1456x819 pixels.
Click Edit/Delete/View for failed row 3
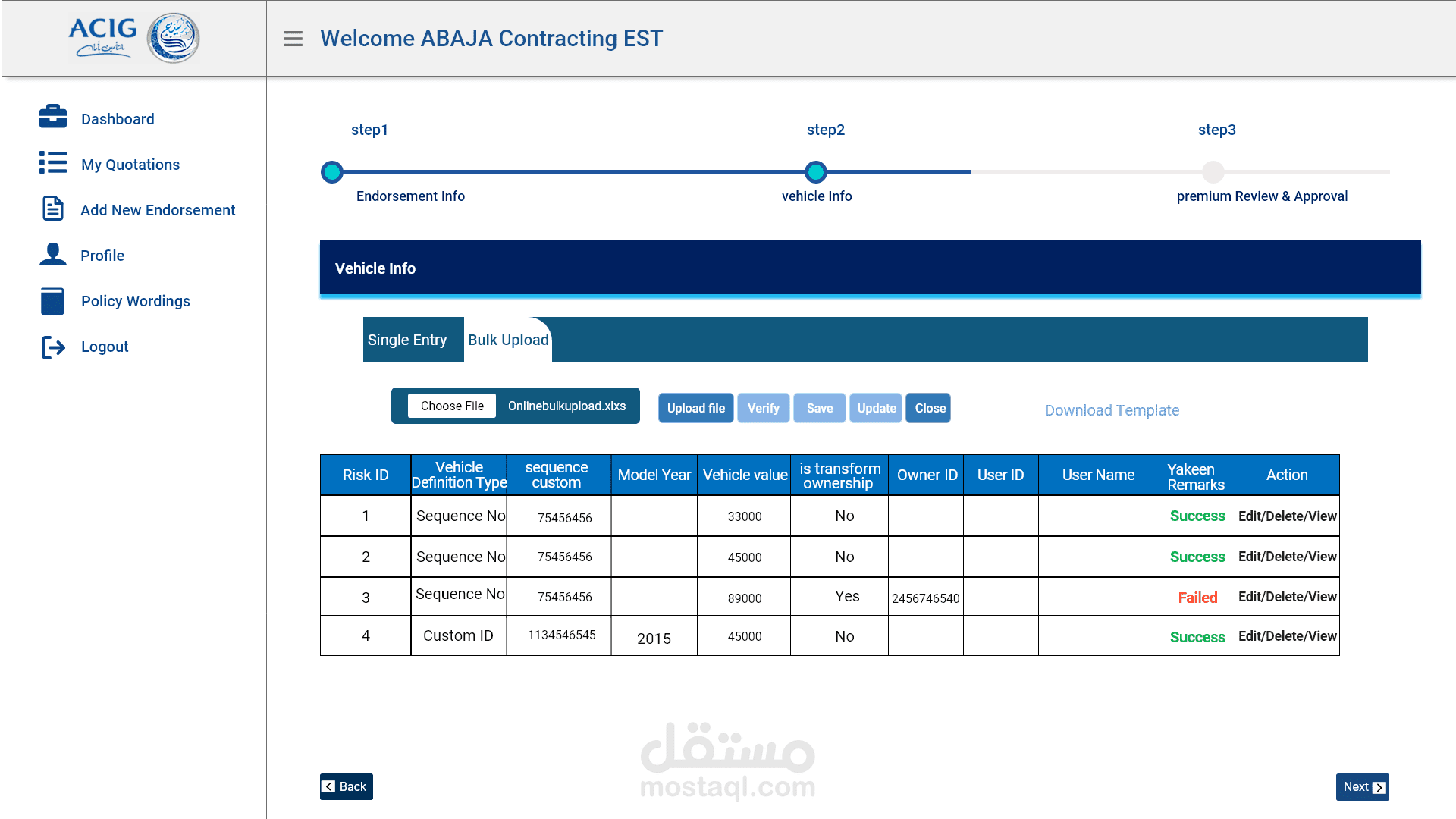tap(1287, 597)
